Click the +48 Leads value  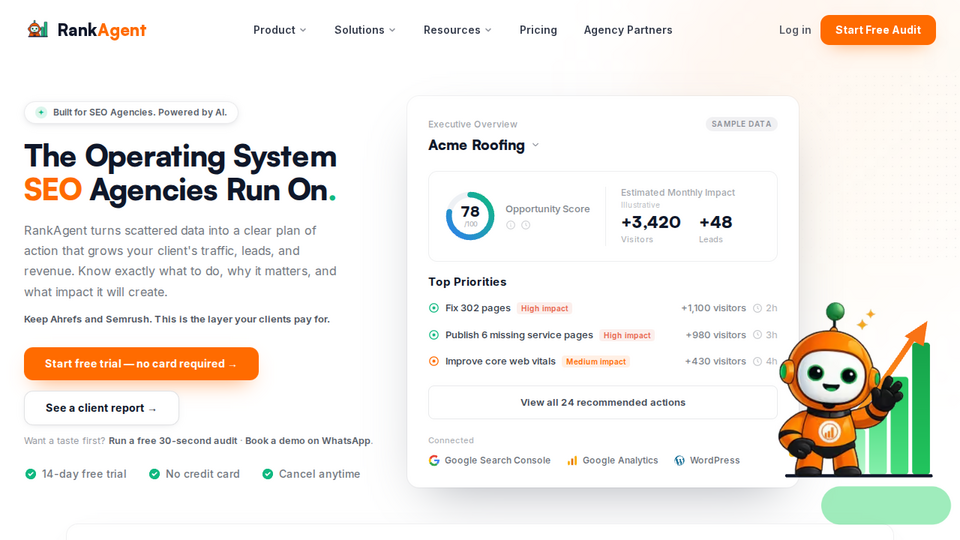point(716,222)
